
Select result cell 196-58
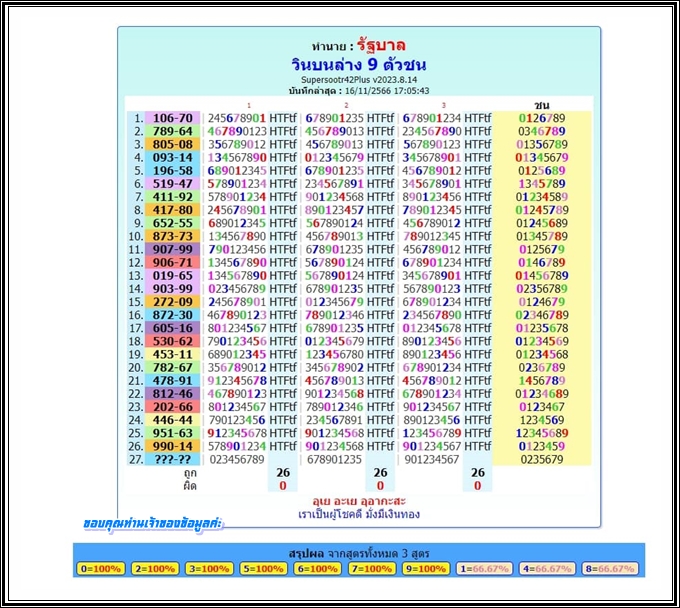[x=173, y=170]
